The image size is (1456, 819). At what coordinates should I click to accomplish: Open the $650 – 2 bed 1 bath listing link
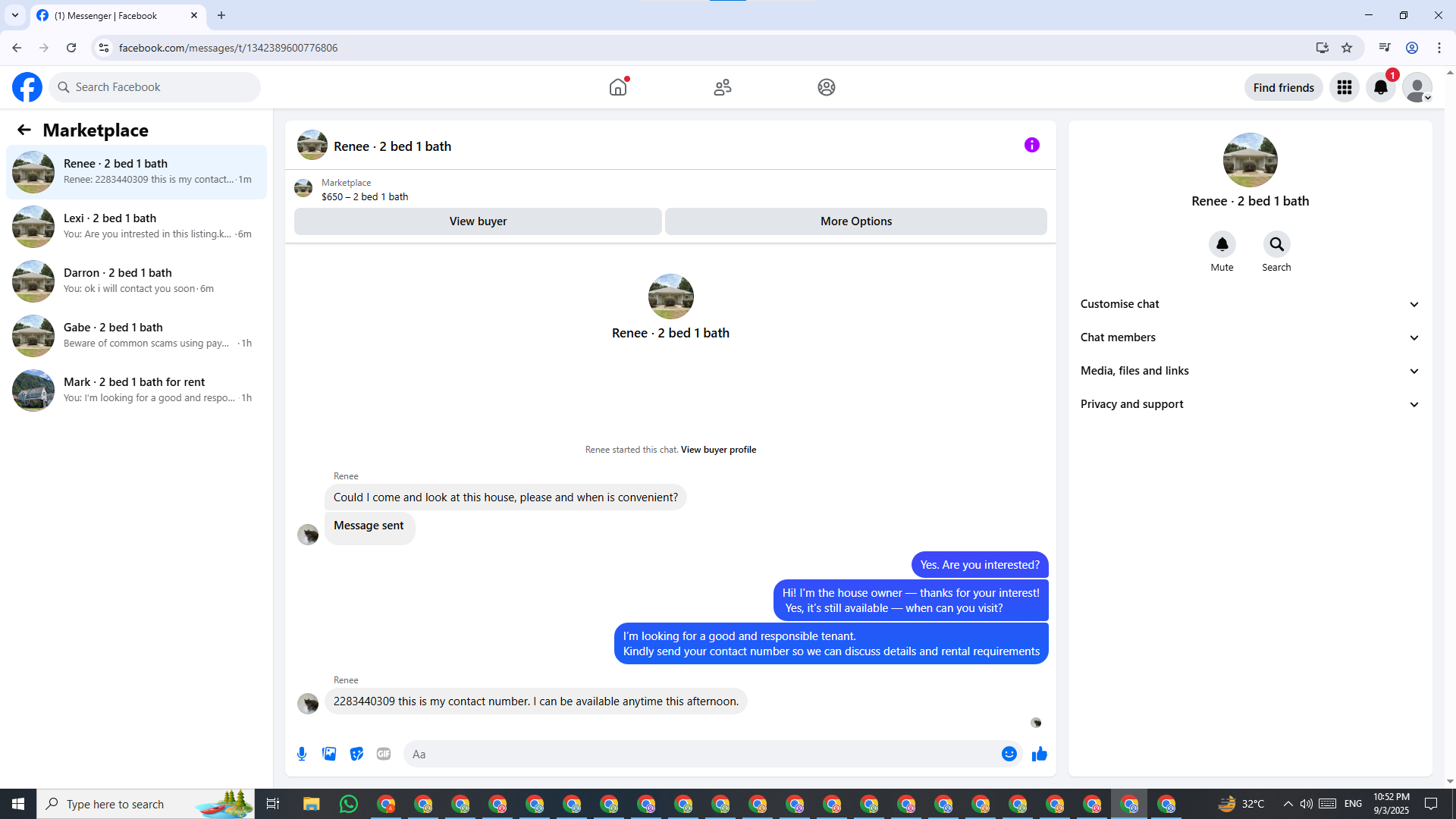(x=365, y=196)
